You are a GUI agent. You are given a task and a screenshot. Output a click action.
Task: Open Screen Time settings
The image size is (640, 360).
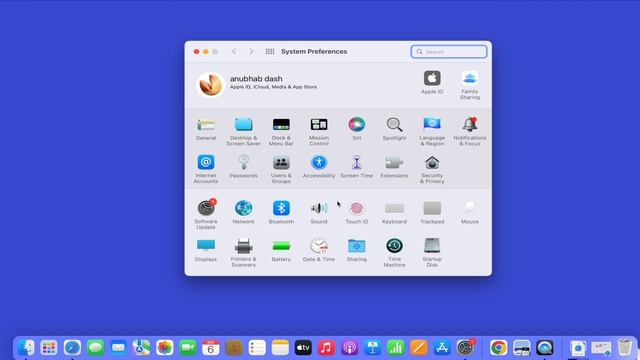(x=357, y=167)
